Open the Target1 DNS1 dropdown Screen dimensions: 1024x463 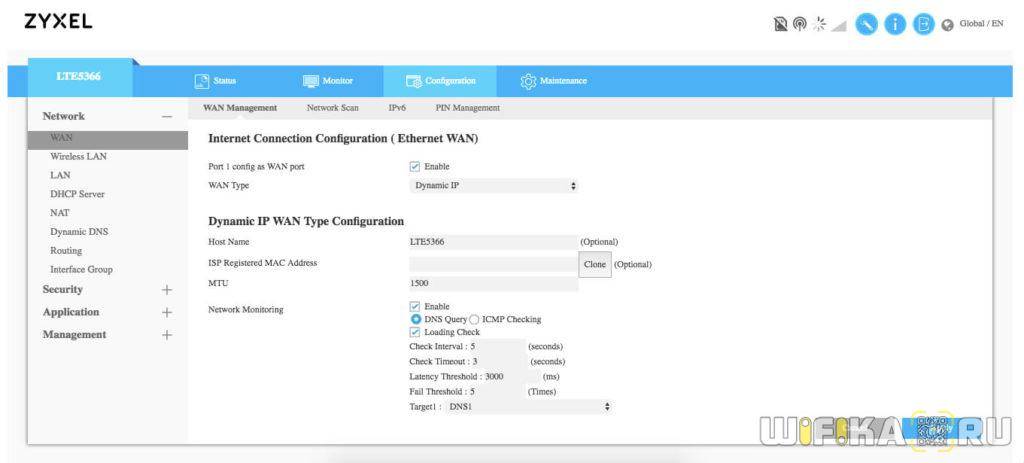[527, 407]
